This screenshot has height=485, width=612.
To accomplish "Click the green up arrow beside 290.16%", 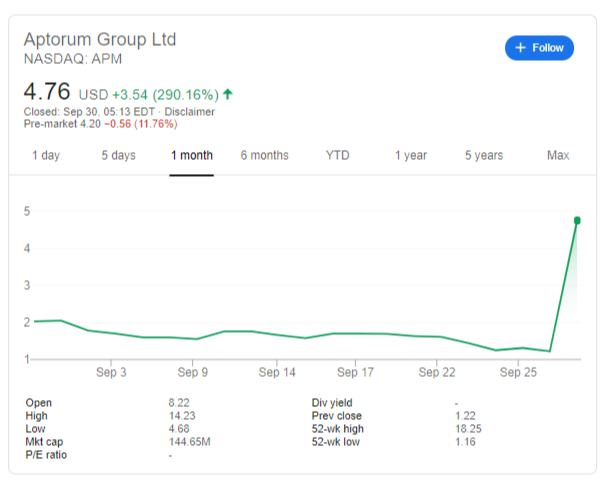I will pyautogui.click(x=228, y=94).
